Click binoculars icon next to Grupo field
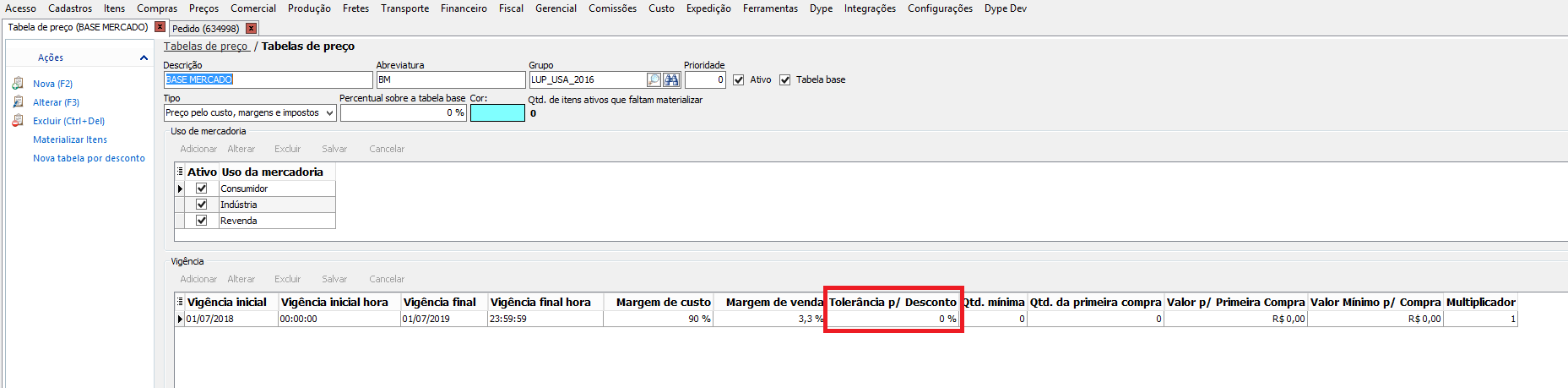Screen dimensions: 1568x388 [x=671, y=79]
